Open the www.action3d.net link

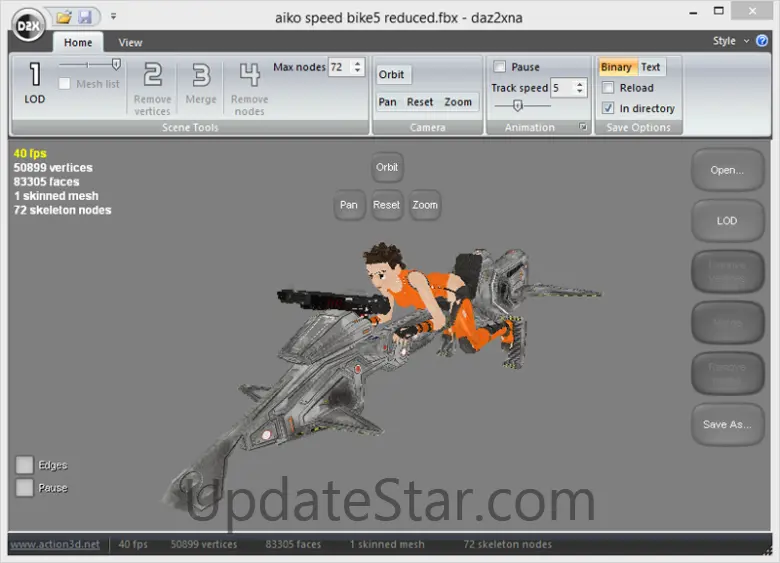55,545
